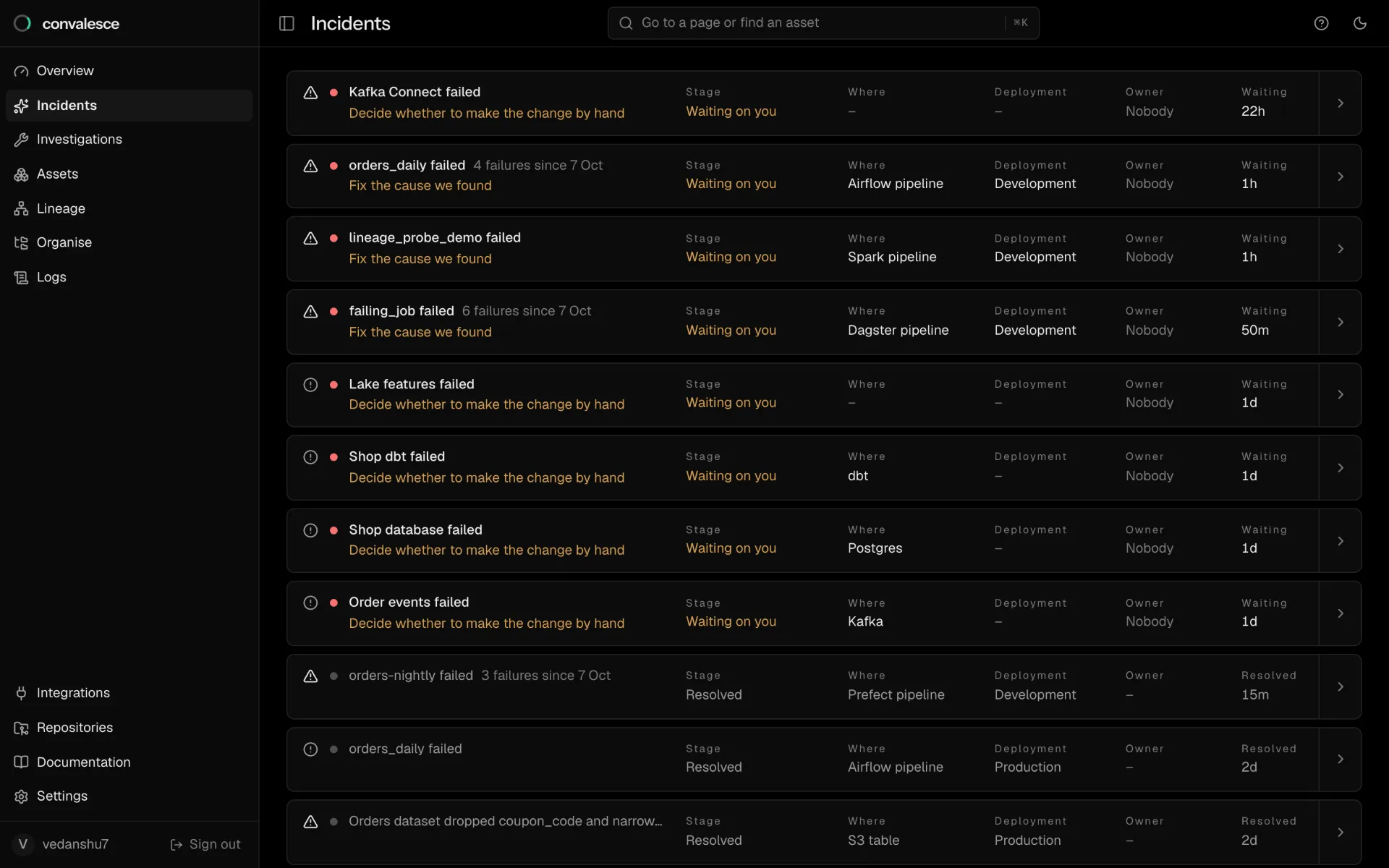The width and height of the screenshot is (1389, 868).
Task: Click the Integrations plug icon
Action: (21, 693)
